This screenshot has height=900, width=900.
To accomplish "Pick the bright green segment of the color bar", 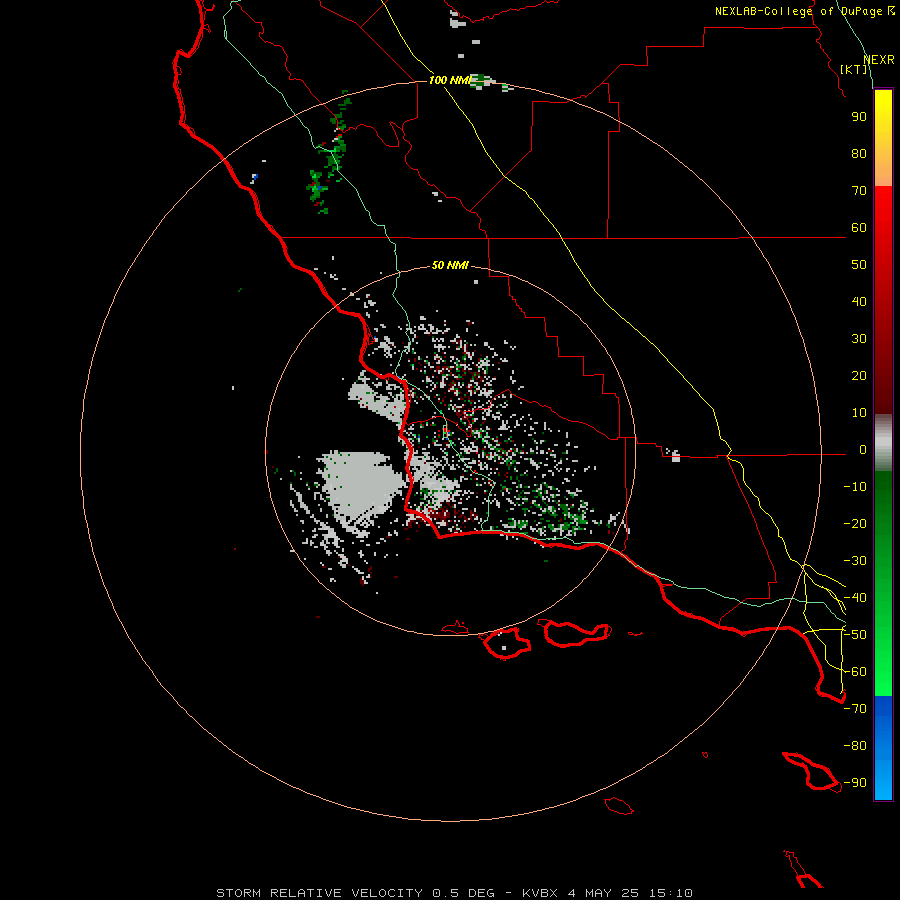I will (x=883, y=660).
